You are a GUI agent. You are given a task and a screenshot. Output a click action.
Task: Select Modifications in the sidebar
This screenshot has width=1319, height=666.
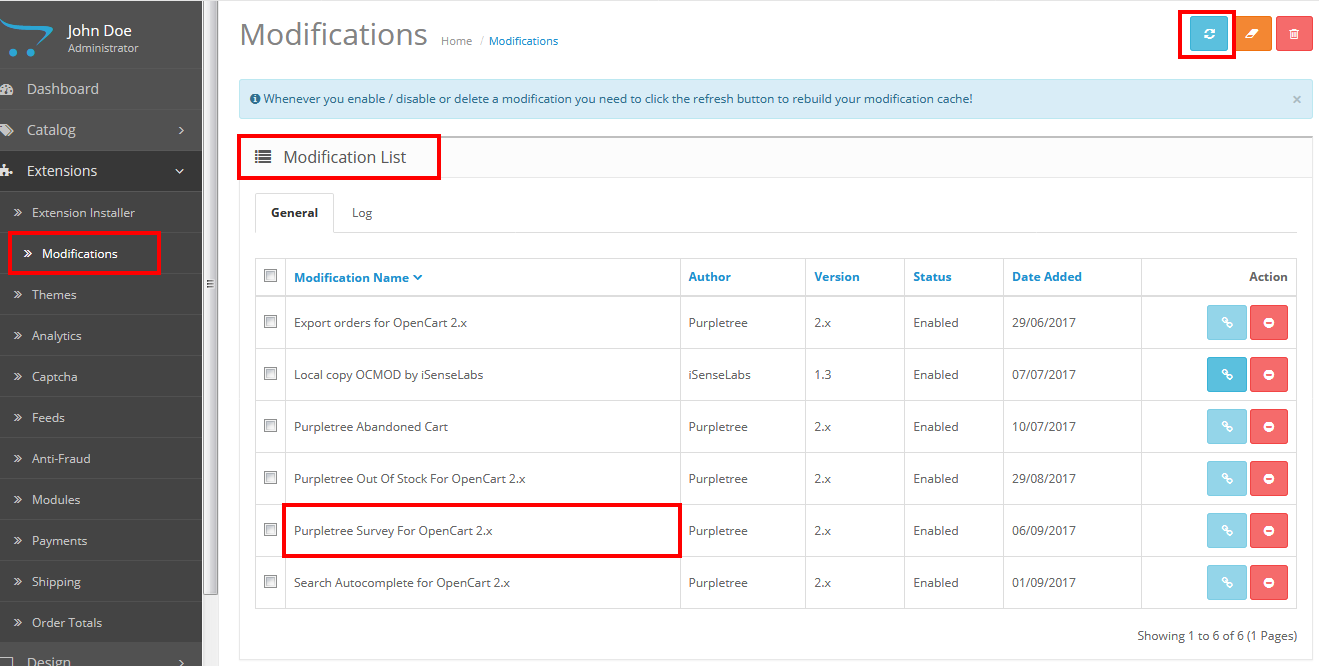click(x=101, y=254)
